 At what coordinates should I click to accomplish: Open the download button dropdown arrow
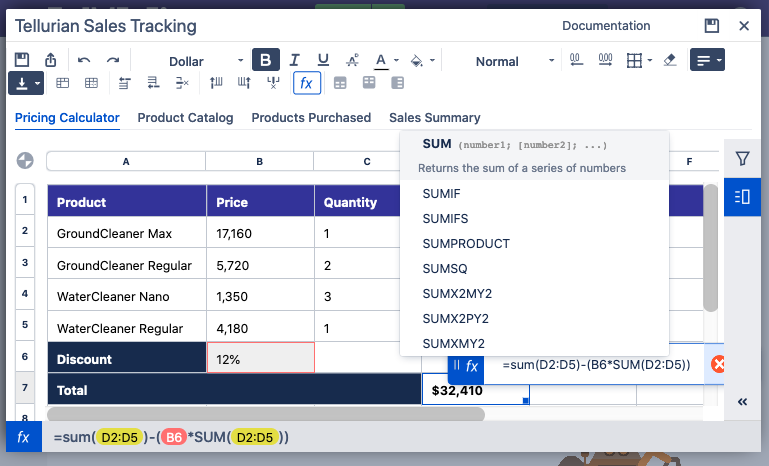coord(37,83)
